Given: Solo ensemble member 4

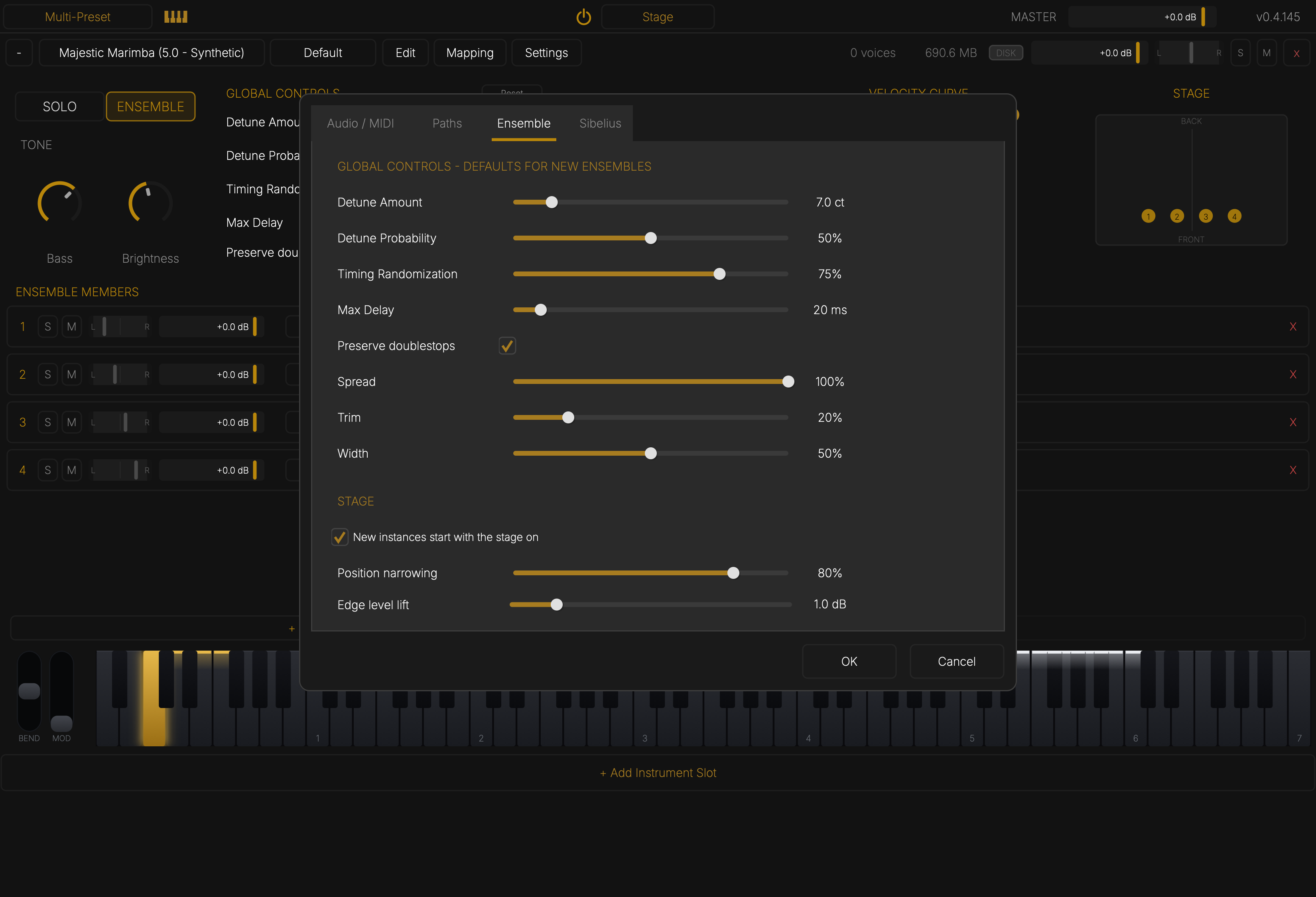Looking at the screenshot, I should coord(47,470).
